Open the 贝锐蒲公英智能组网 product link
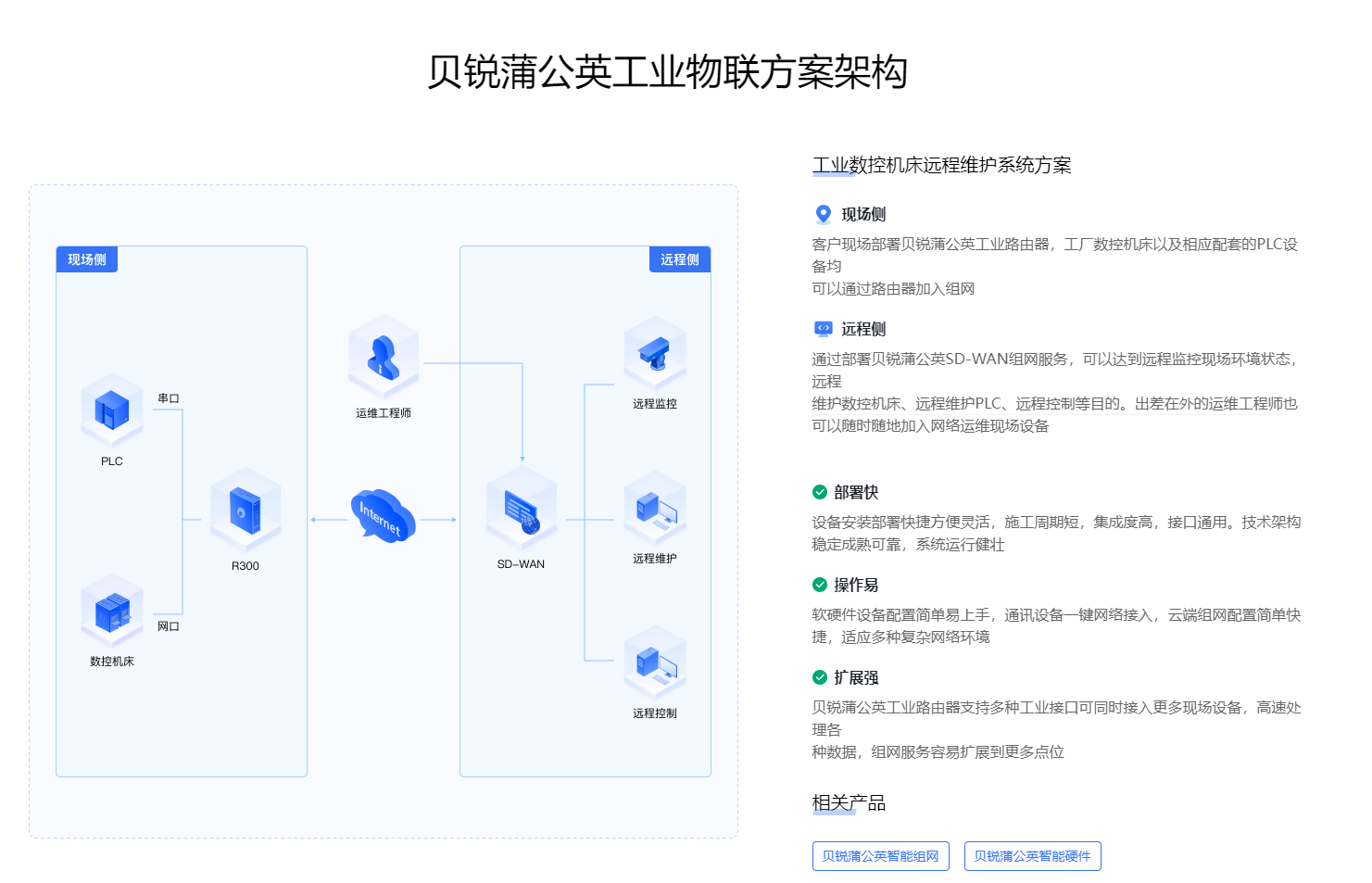The height and width of the screenshot is (883, 1372). click(881, 856)
